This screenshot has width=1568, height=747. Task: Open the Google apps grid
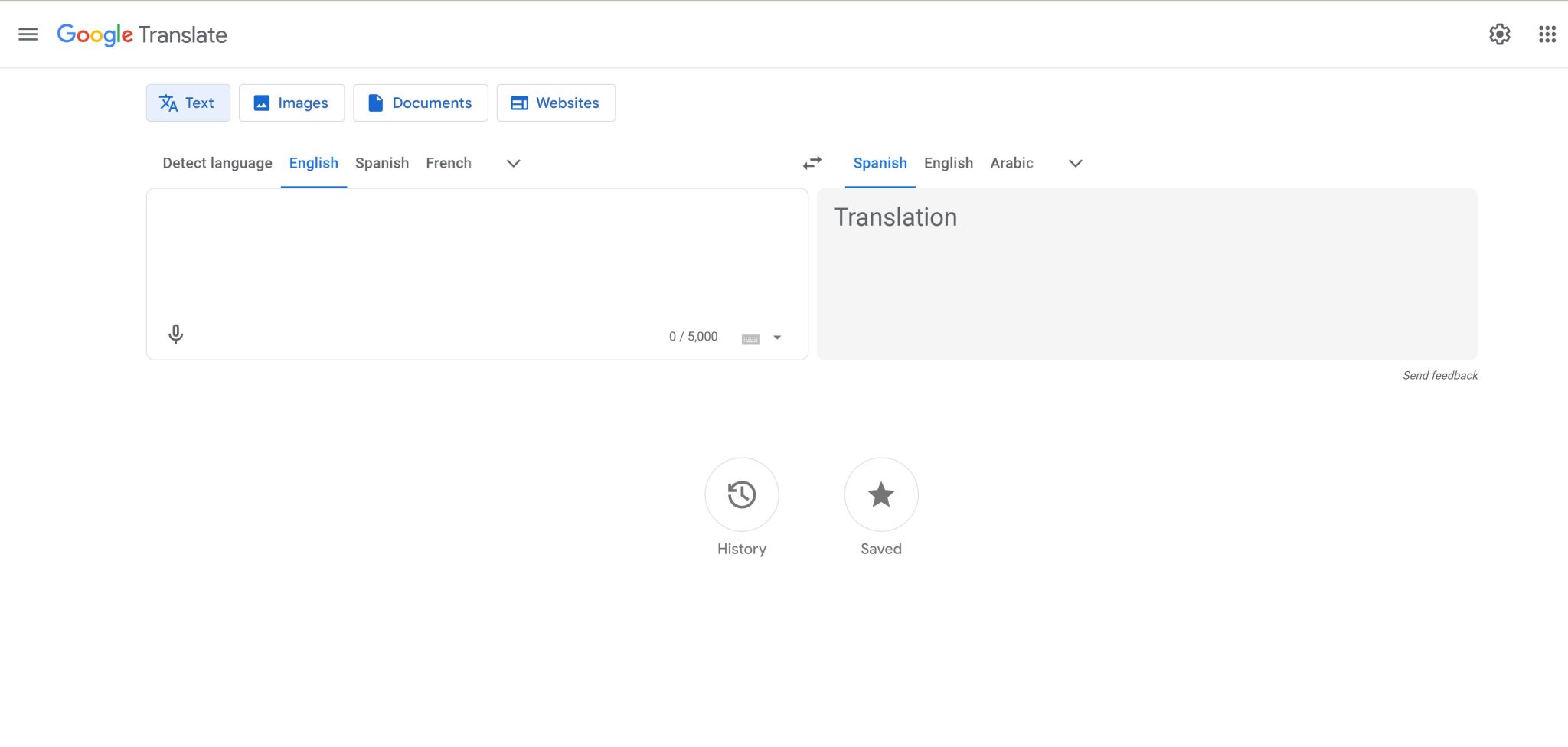(1547, 34)
